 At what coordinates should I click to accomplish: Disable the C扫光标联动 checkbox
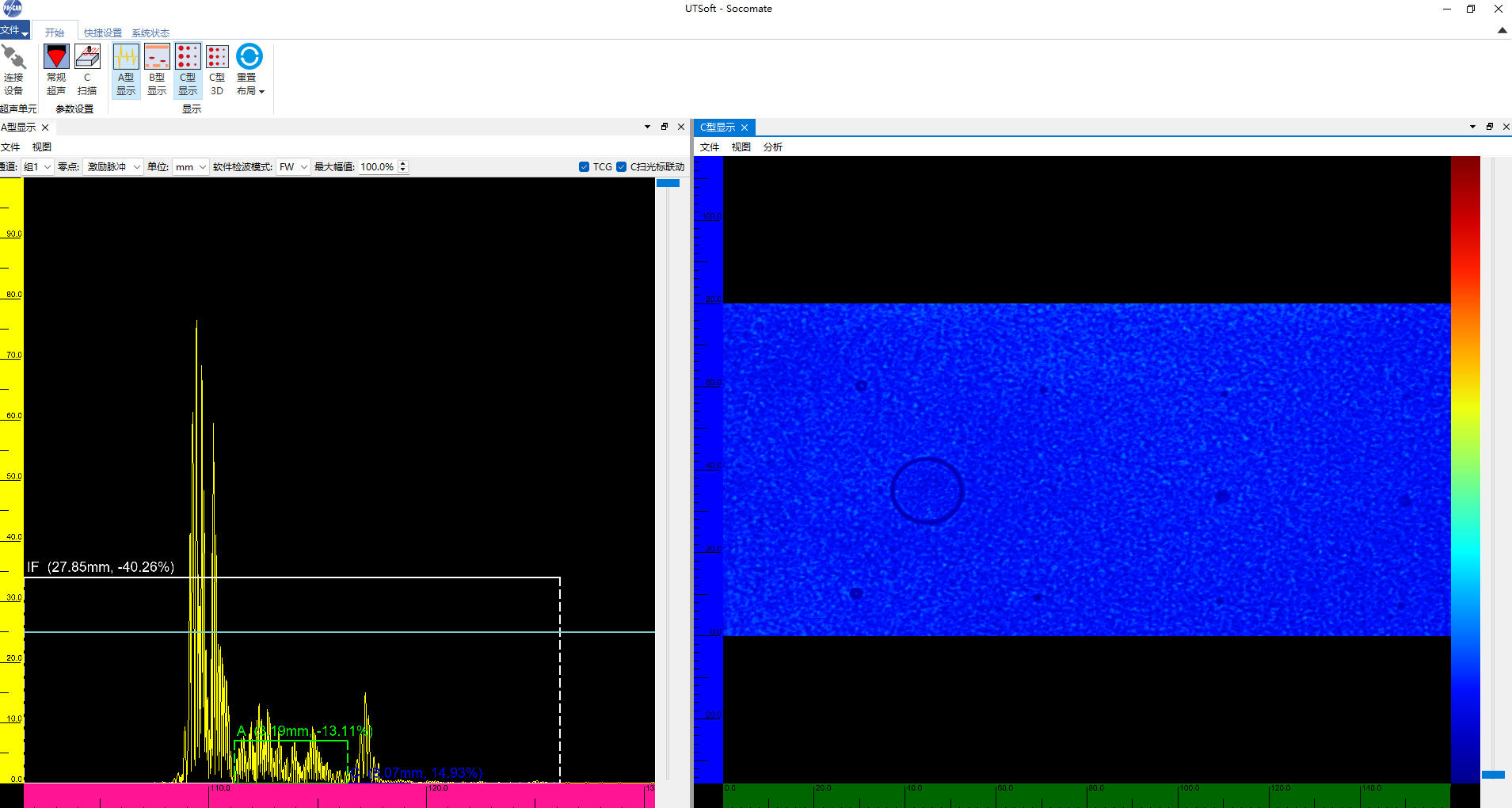622,167
